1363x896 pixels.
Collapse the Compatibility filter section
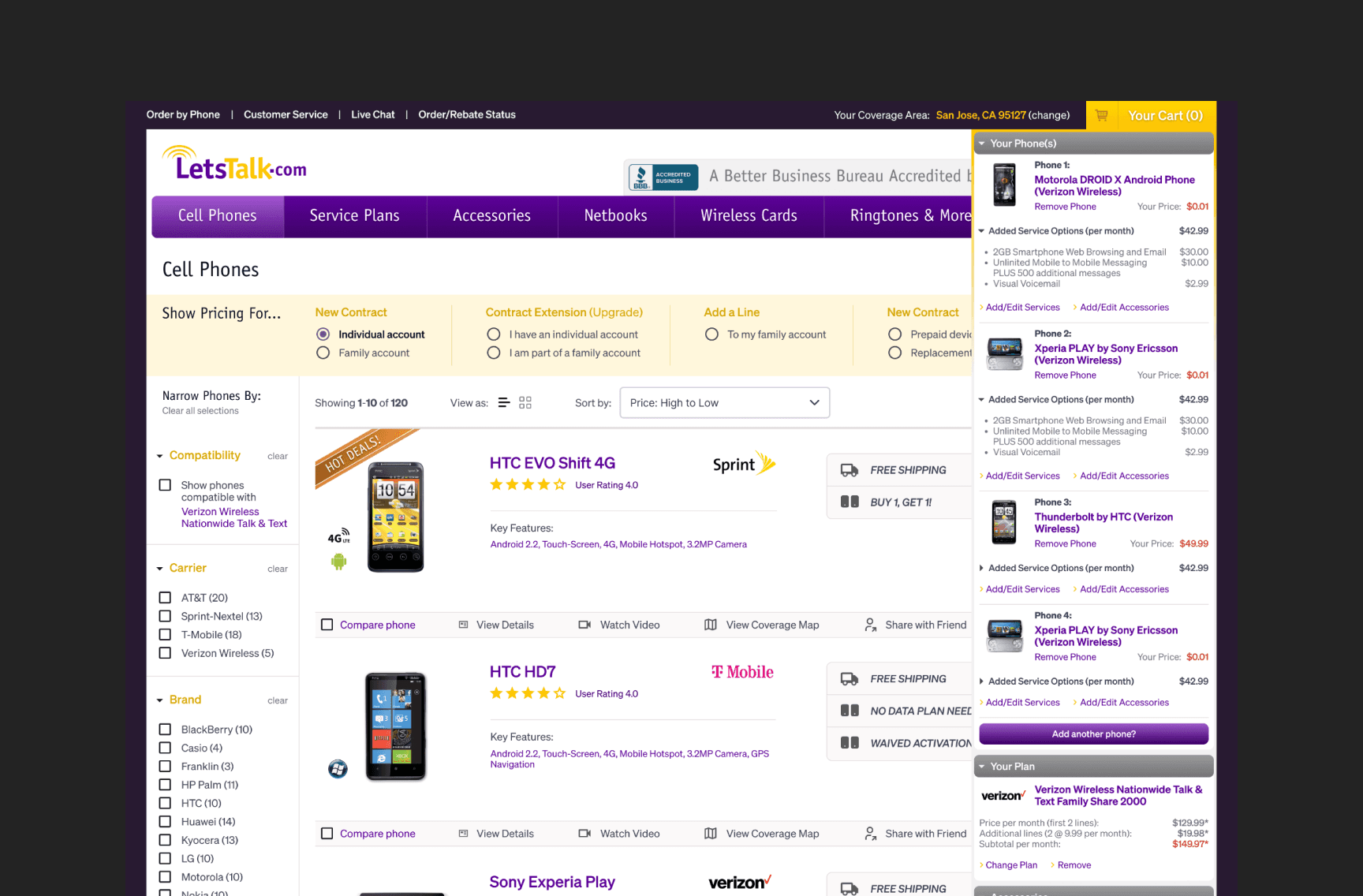(x=160, y=456)
